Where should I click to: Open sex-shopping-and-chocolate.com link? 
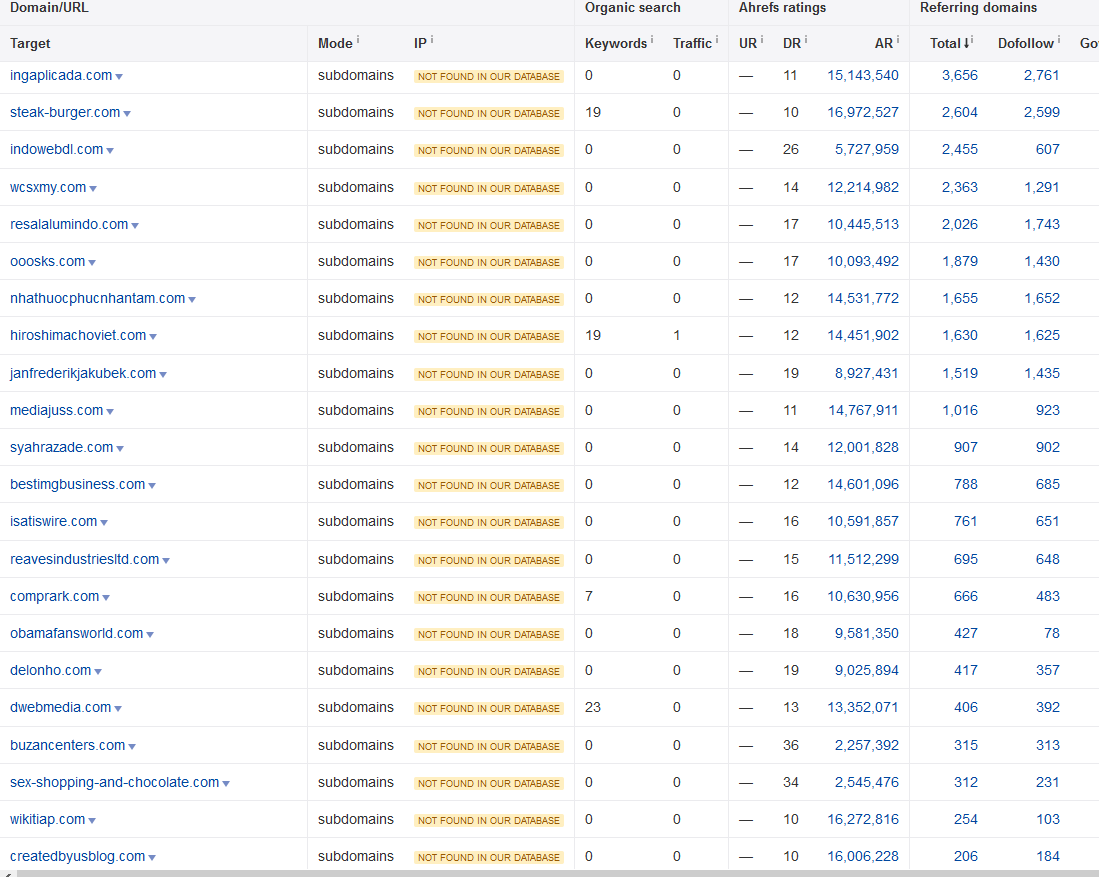pyautogui.click(x=114, y=782)
